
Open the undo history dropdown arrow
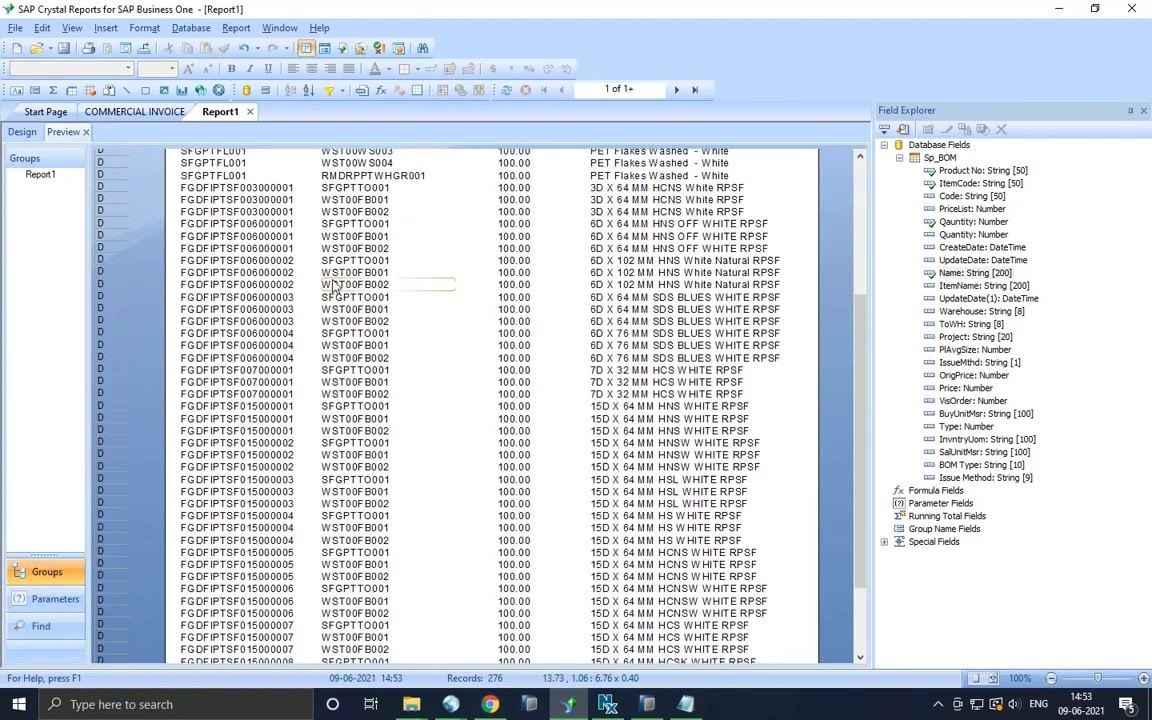[x=257, y=48]
